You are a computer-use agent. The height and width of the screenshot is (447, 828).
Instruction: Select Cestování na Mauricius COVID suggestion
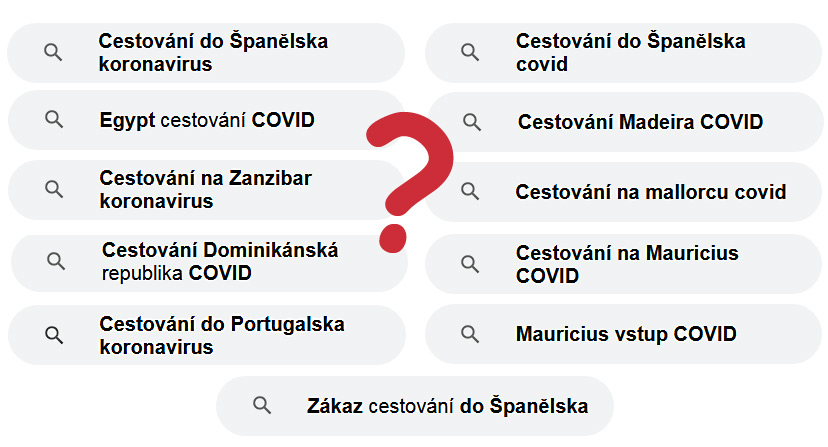(627, 264)
